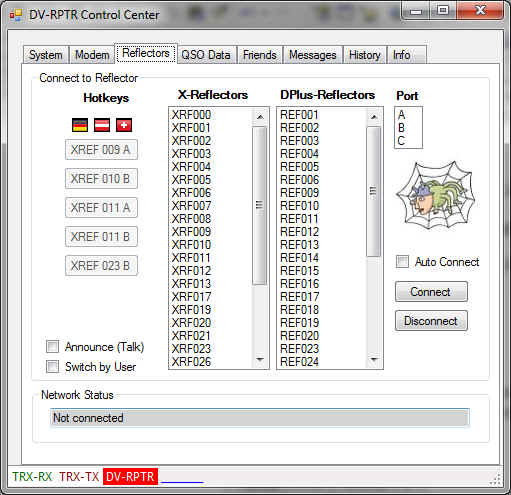
Task: Open the Modem tab
Action: tap(92, 55)
